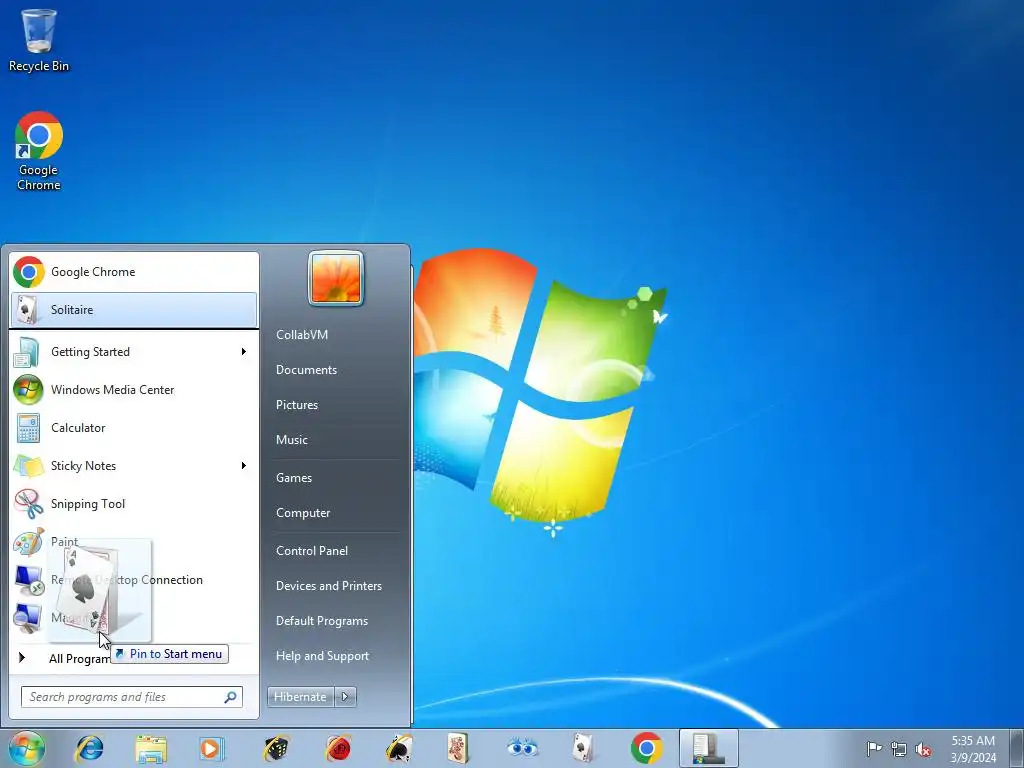1024x768 pixels.
Task: Open Google Chrome from the Start menu pinned list
Action: (x=133, y=272)
